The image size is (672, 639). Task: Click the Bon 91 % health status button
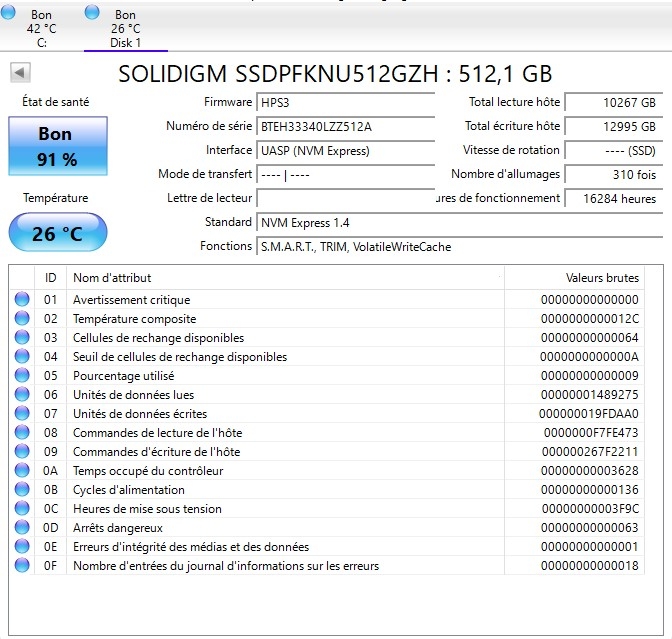58,146
